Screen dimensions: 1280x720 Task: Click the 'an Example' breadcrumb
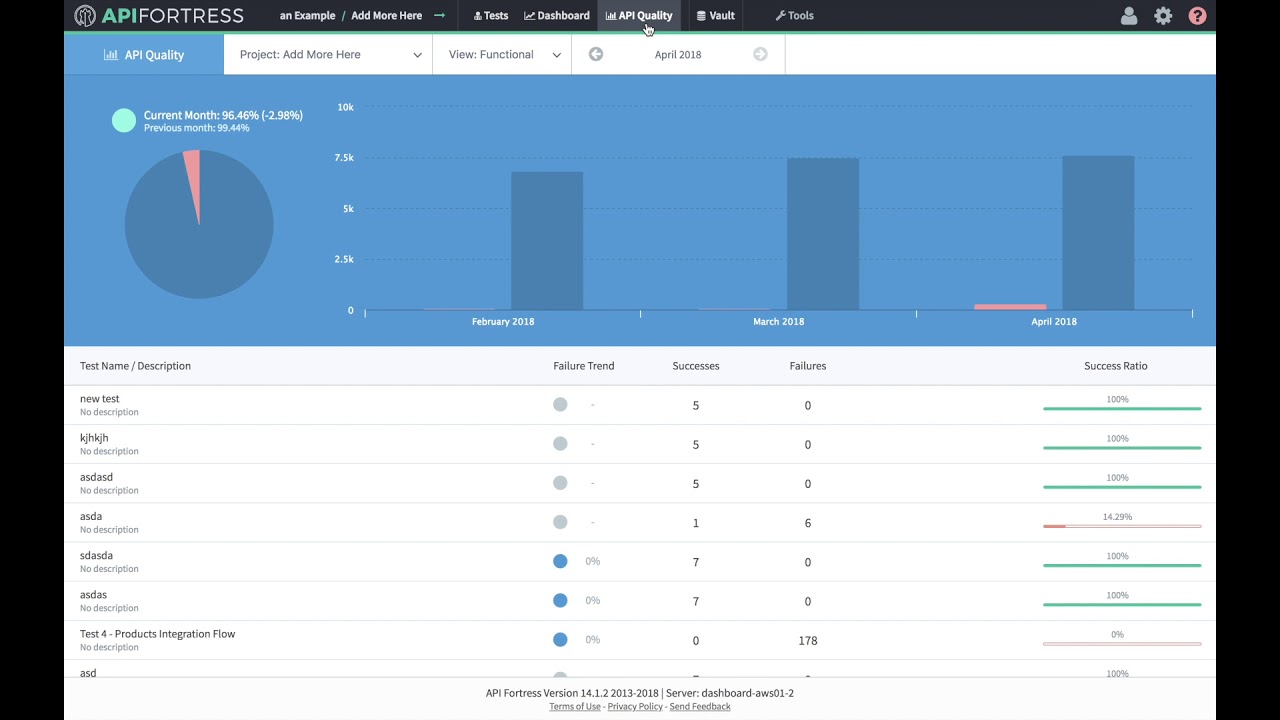pyautogui.click(x=307, y=15)
